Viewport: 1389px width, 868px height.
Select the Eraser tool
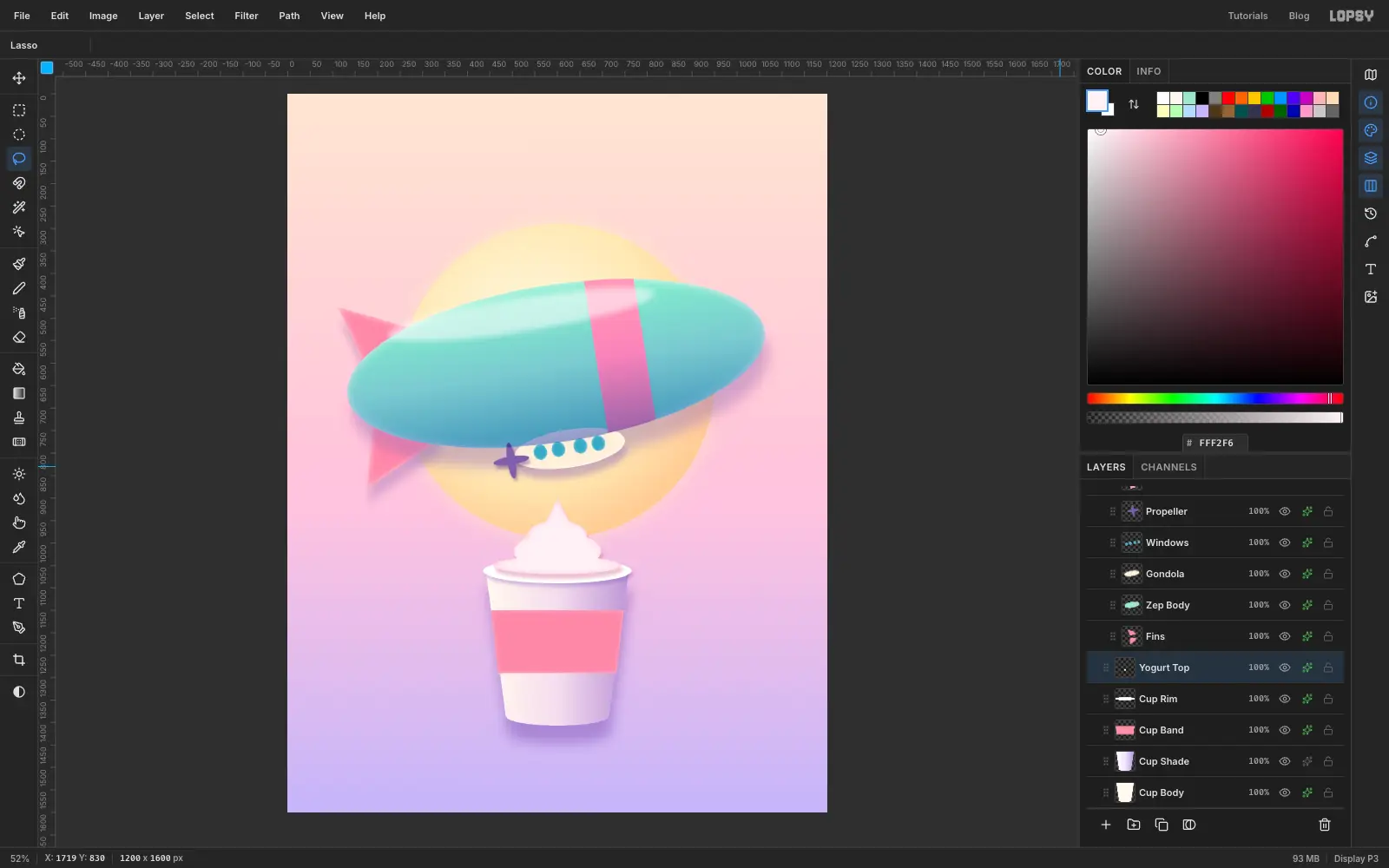pos(19,337)
